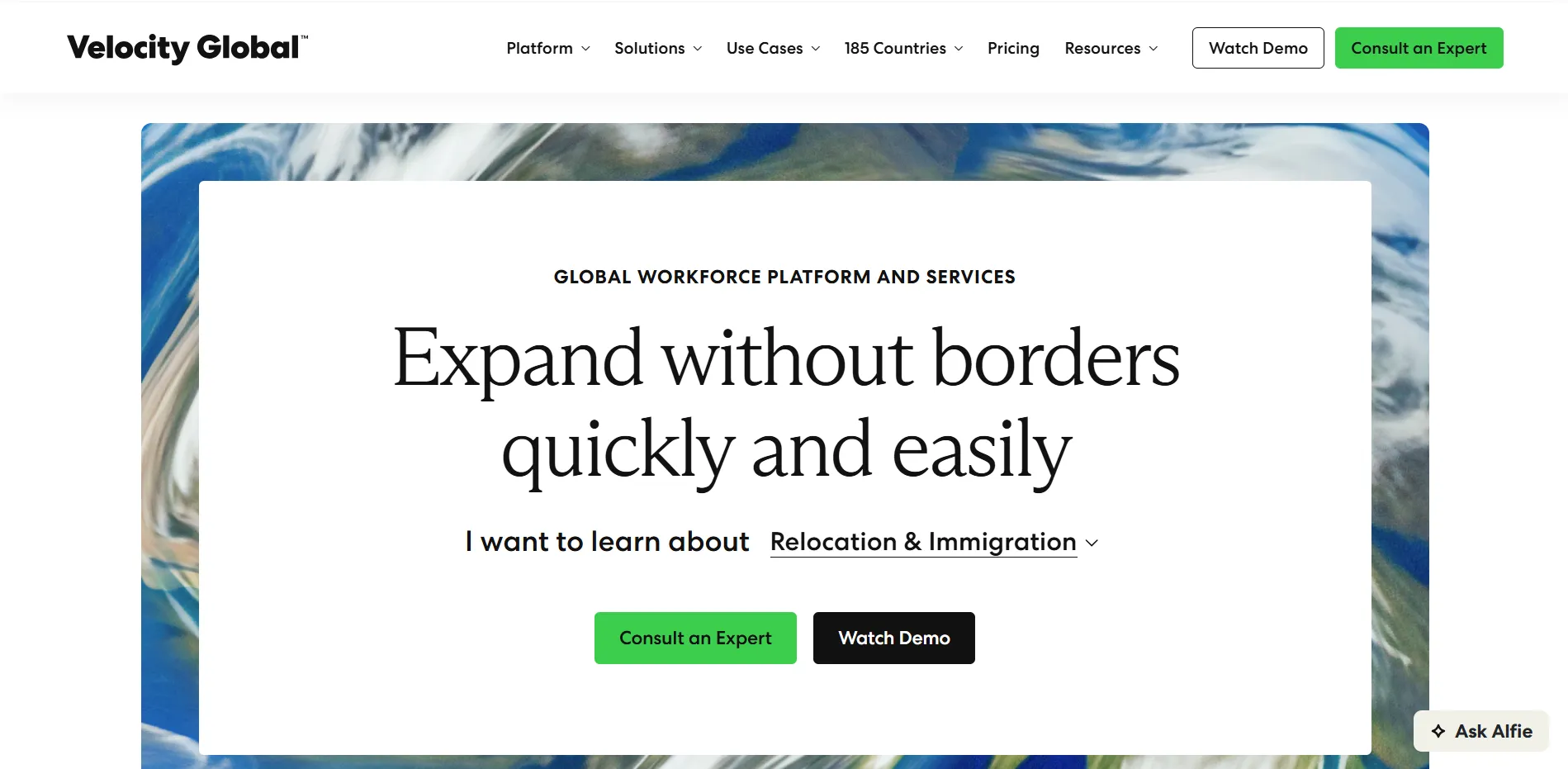Click the underlined Relocation & Immigration link
The height and width of the screenshot is (769, 1568).
(x=922, y=542)
